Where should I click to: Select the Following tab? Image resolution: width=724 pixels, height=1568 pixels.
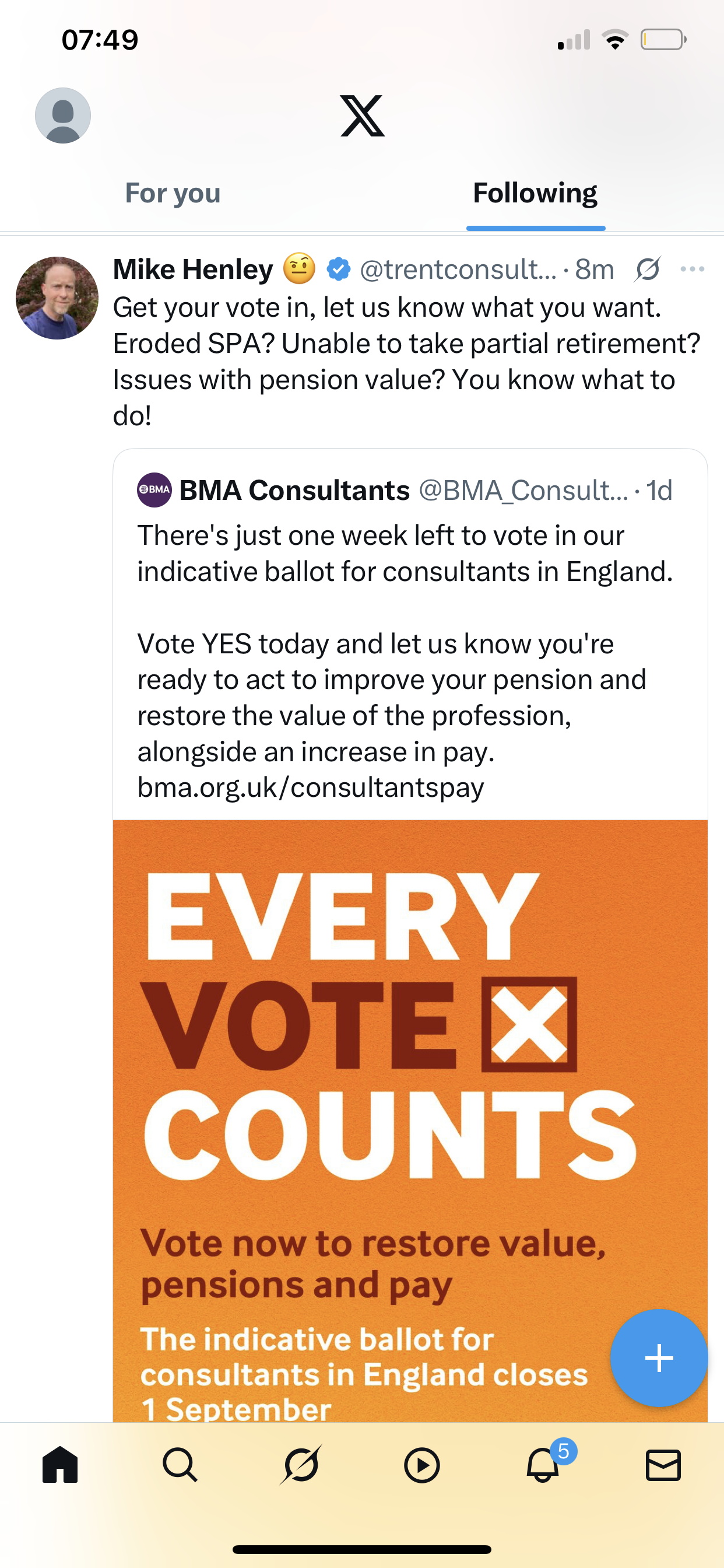[x=535, y=193]
